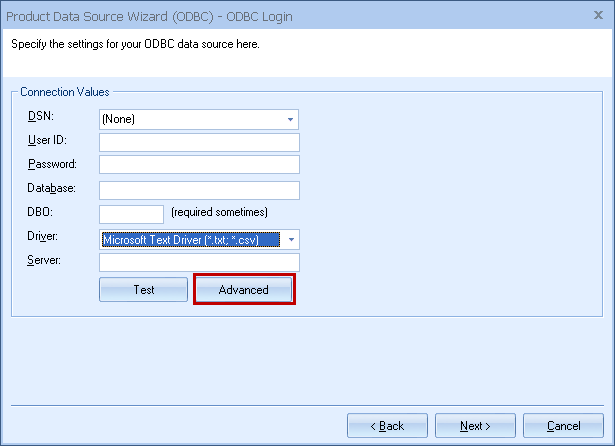Viewport: 615px width, 446px height.
Task: Click the '(required sometimes)' note
Action: [x=219, y=213]
